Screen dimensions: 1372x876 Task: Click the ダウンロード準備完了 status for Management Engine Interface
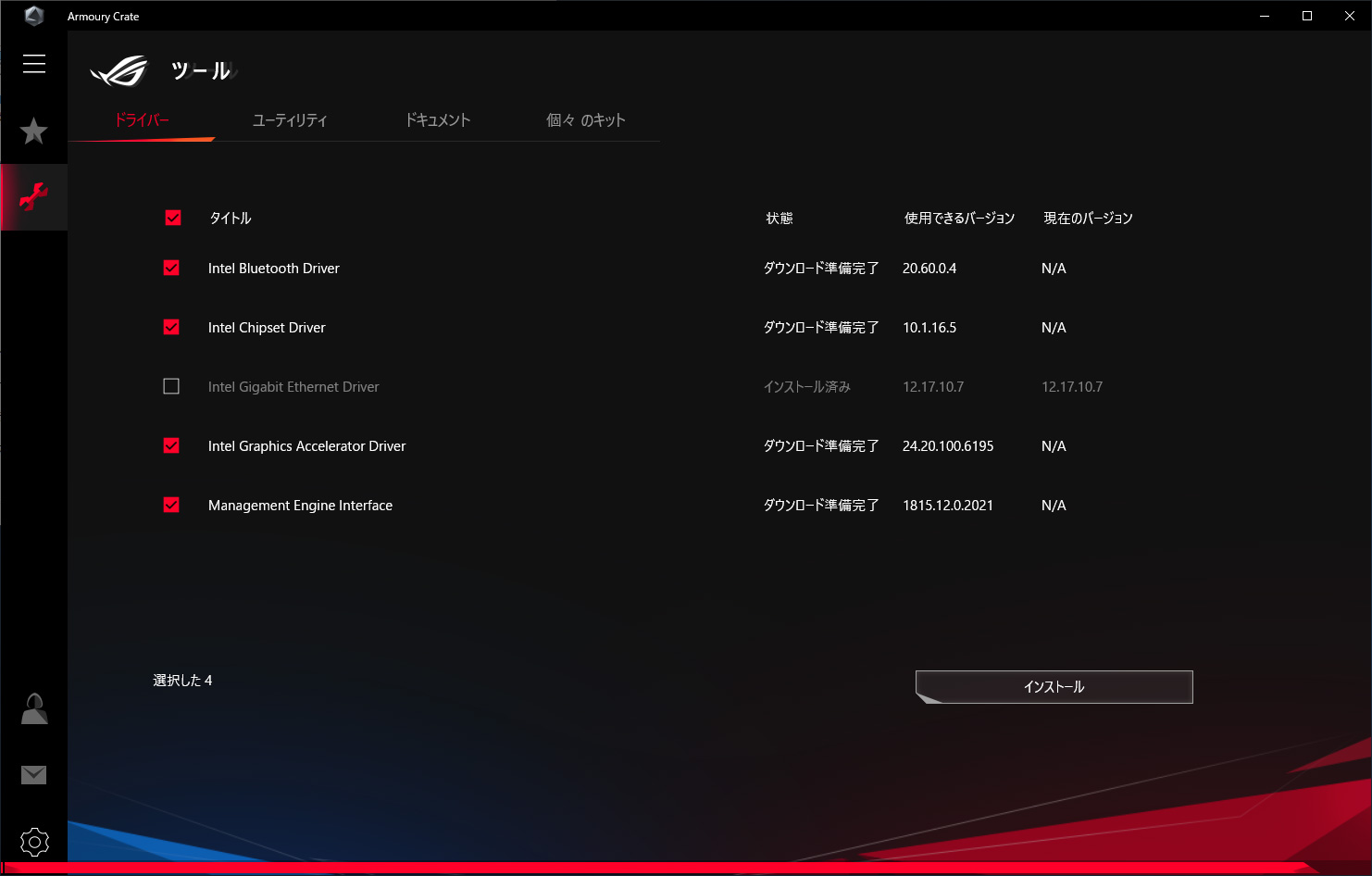821,506
